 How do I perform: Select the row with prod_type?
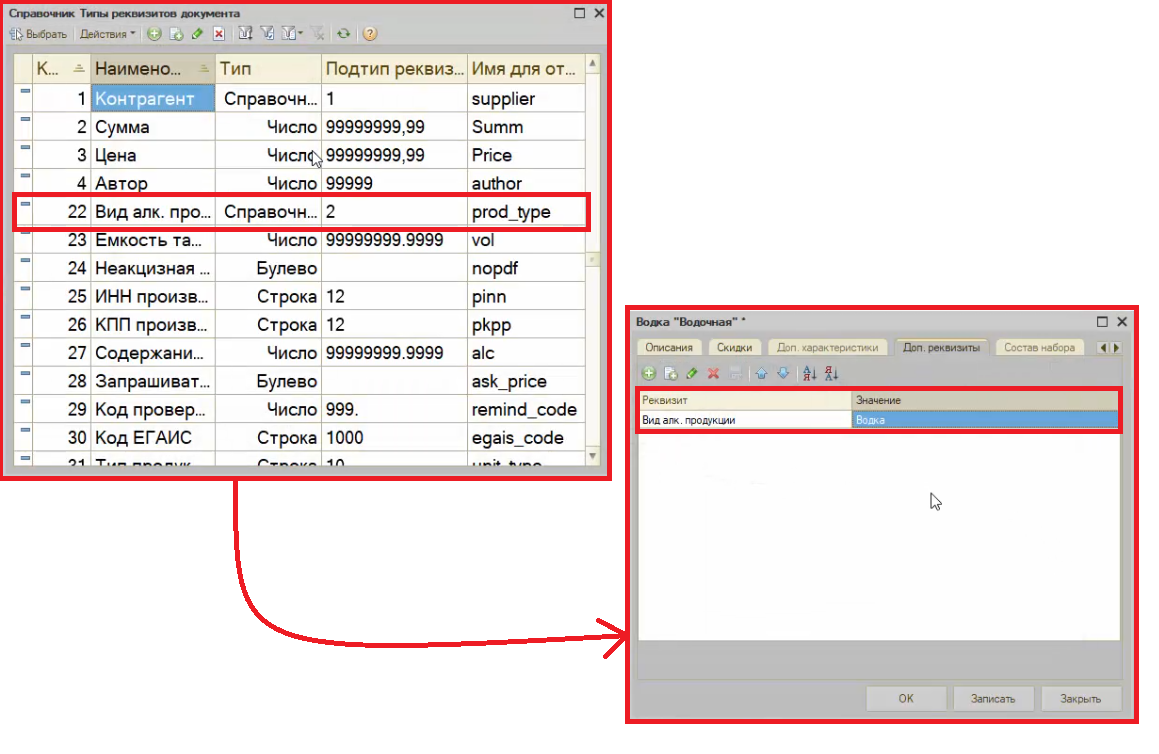[x=300, y=212]
